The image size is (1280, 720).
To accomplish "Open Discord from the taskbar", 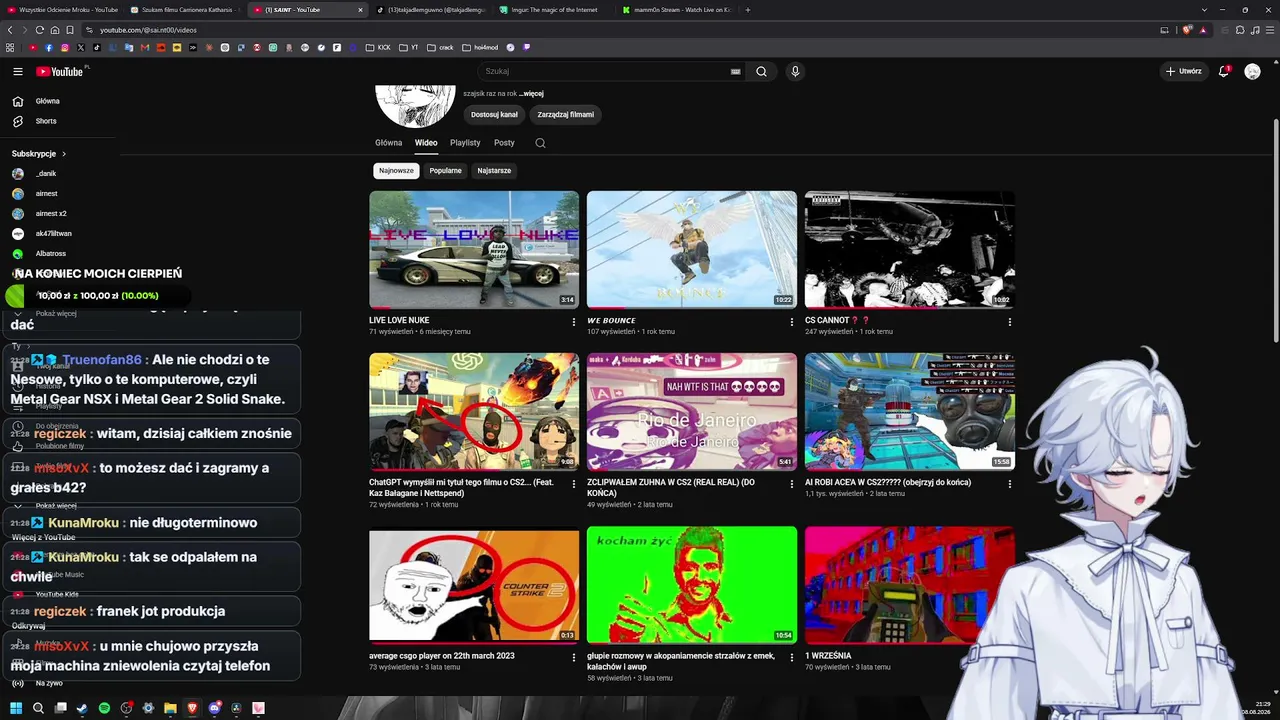I will click(x=215, y=709).
